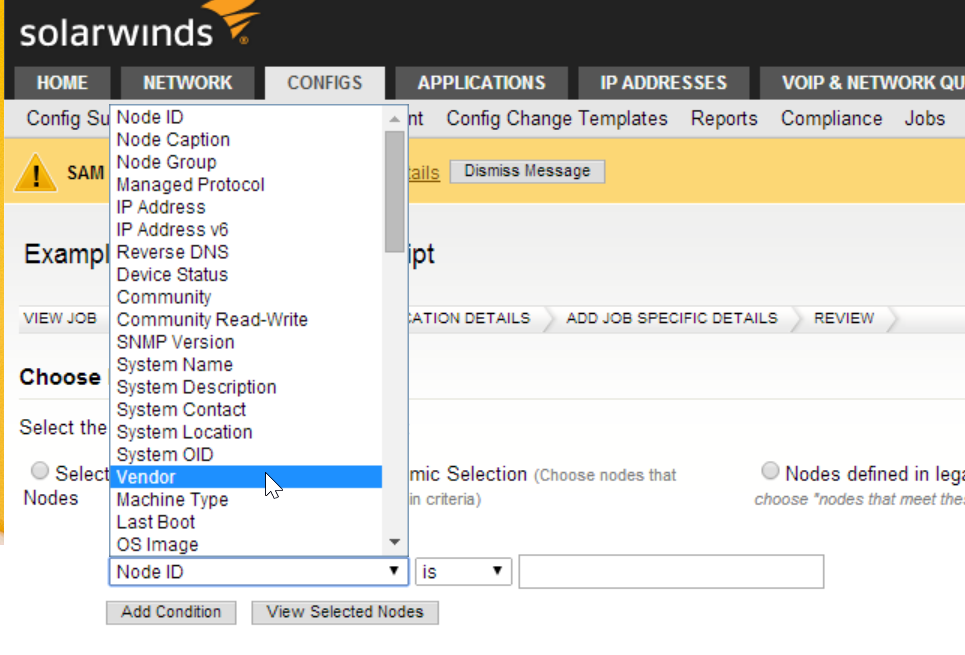Choose Node Group from the list

click(x=246, y=162)
